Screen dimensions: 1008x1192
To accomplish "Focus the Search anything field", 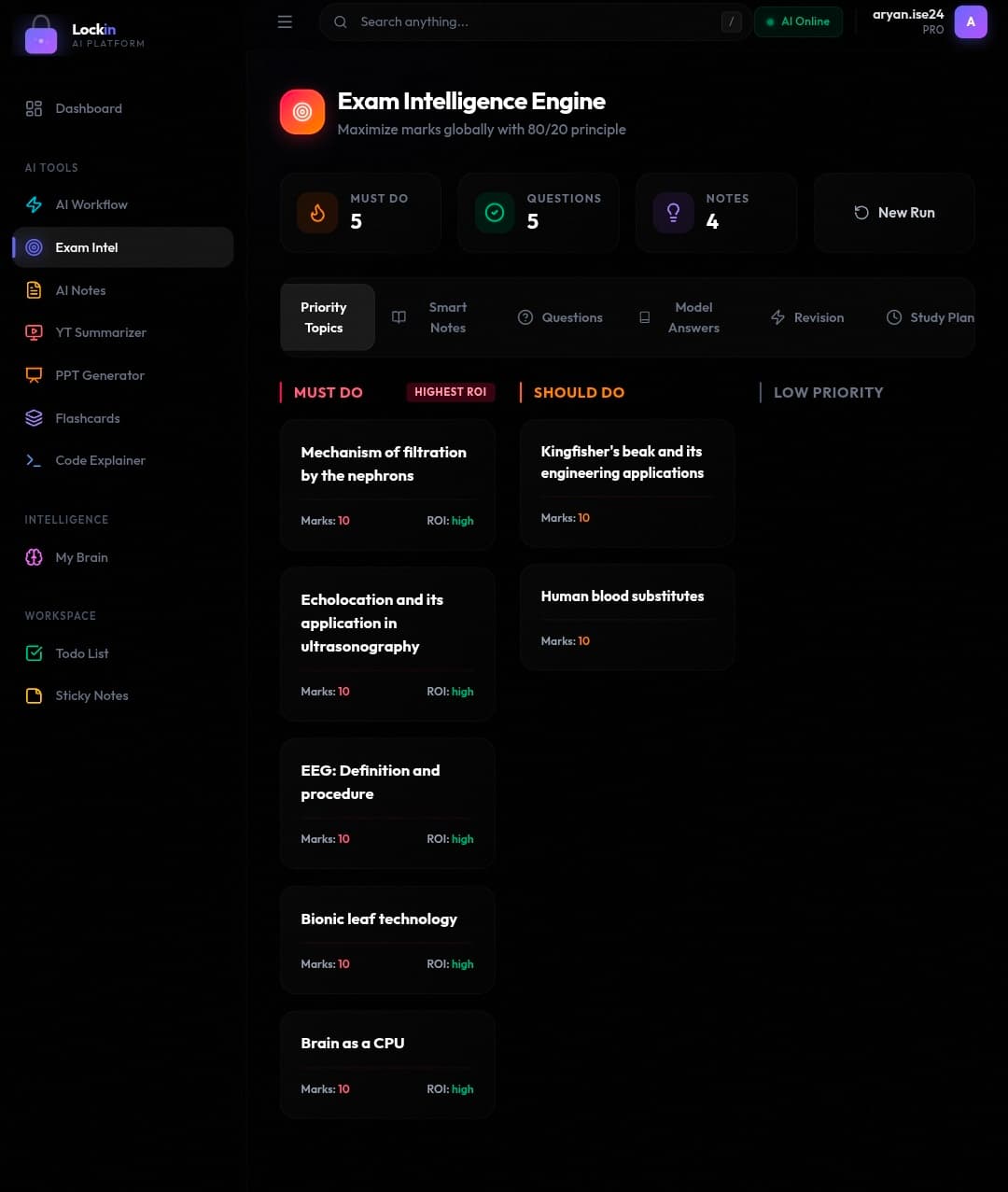I will coord(534,21).
